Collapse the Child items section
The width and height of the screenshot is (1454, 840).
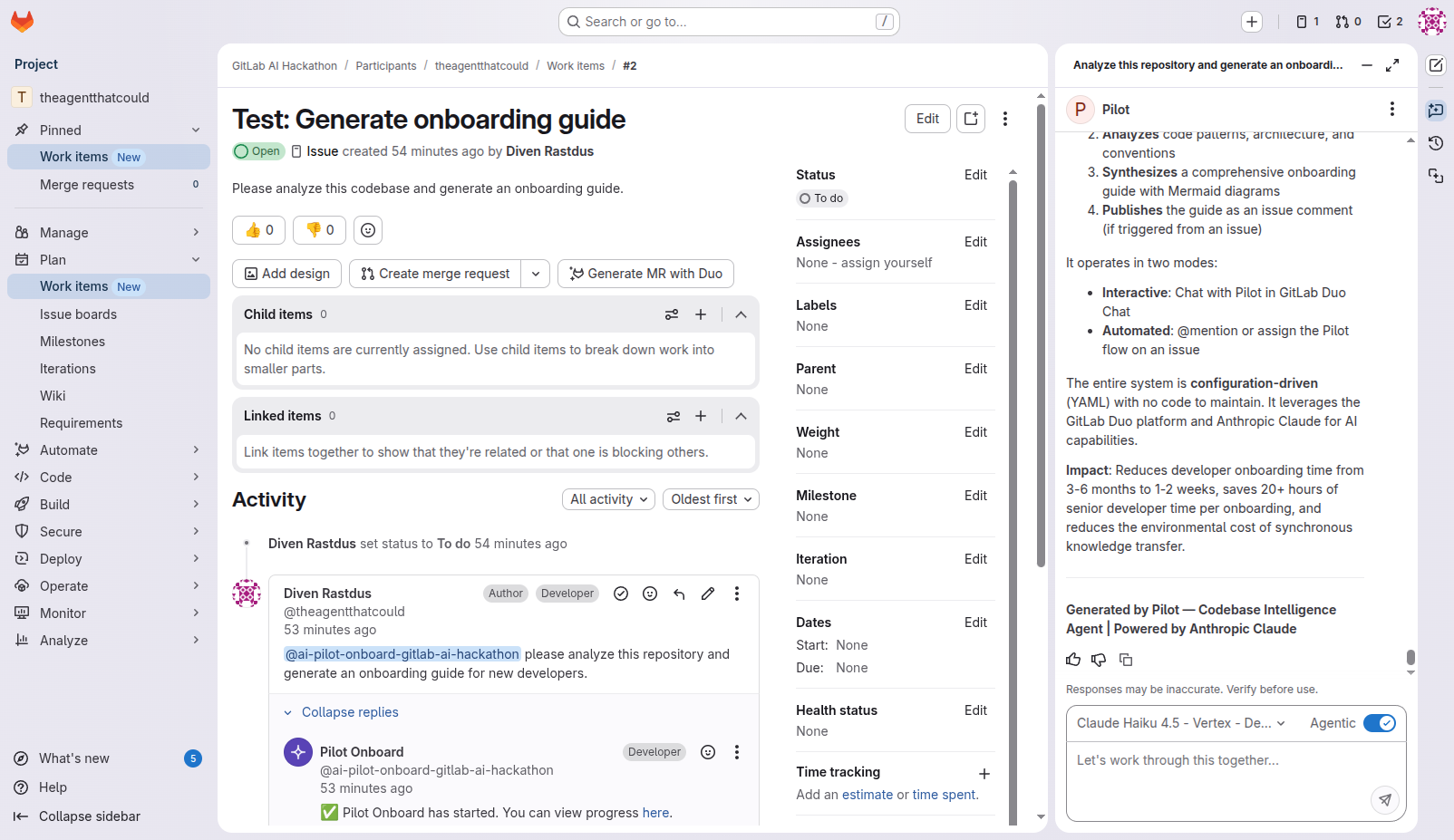[x=741, y=314]
